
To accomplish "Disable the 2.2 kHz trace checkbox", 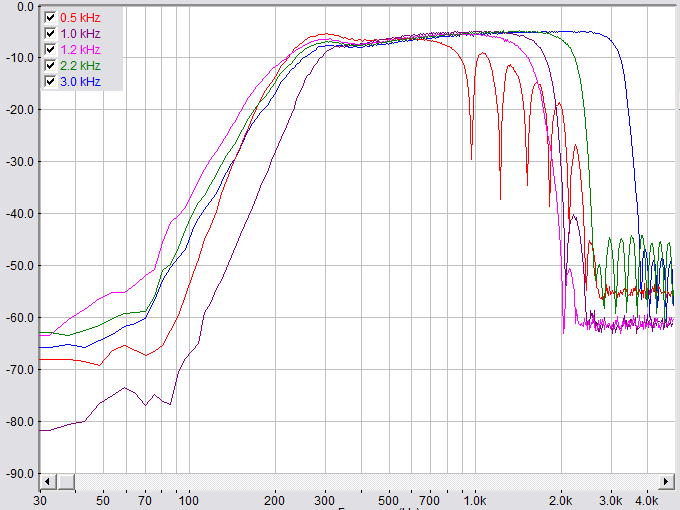I will [50, 64].
